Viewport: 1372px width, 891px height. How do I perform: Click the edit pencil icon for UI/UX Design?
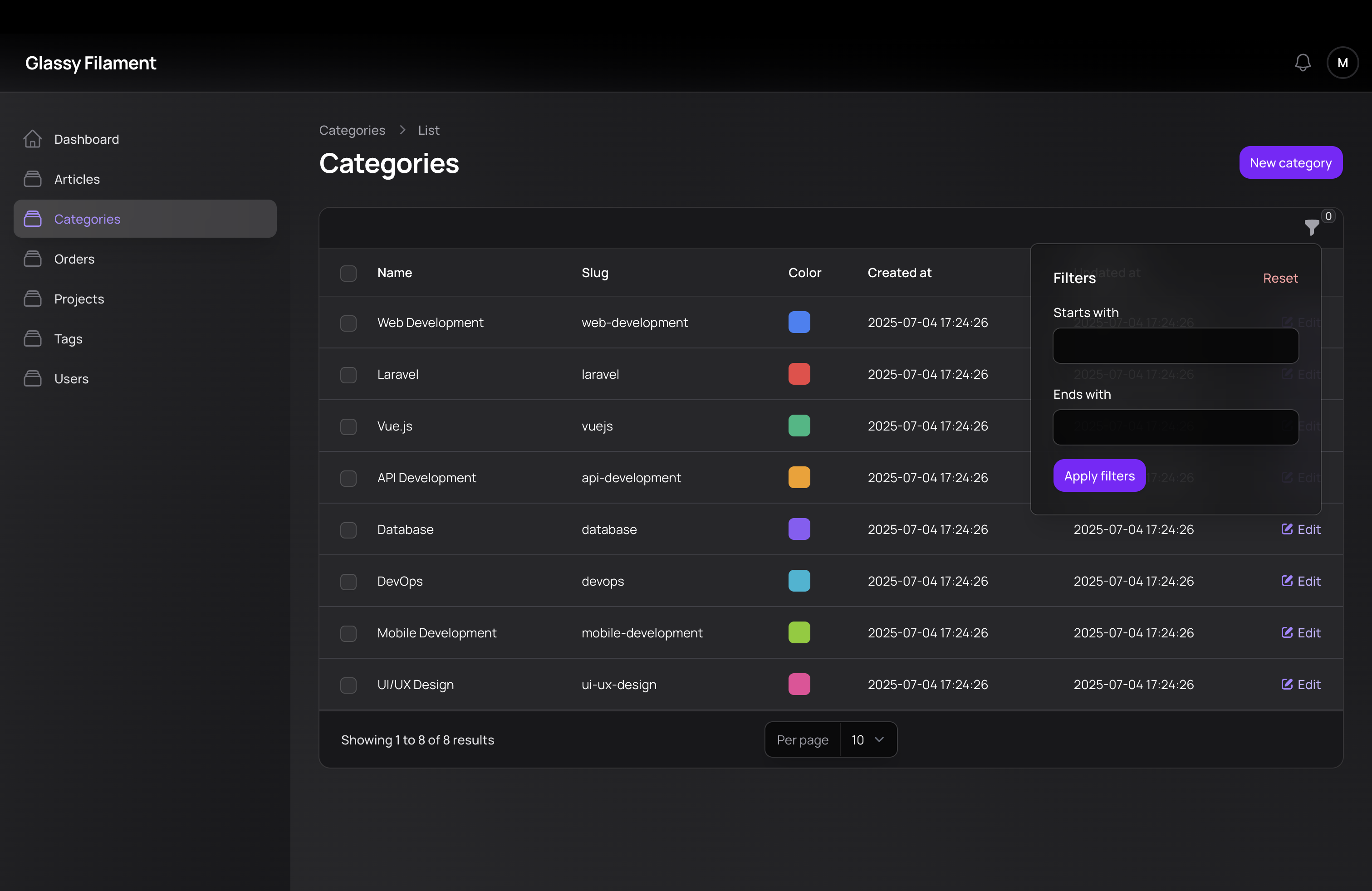click(1287, 684)
